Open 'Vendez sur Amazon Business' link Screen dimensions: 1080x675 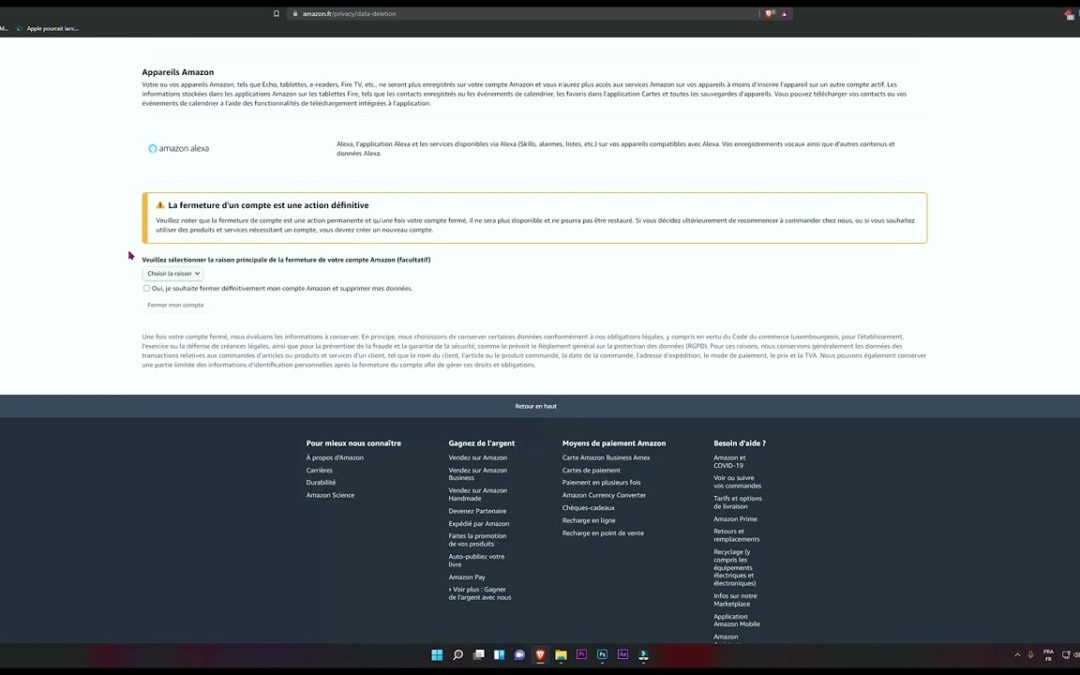477,474
